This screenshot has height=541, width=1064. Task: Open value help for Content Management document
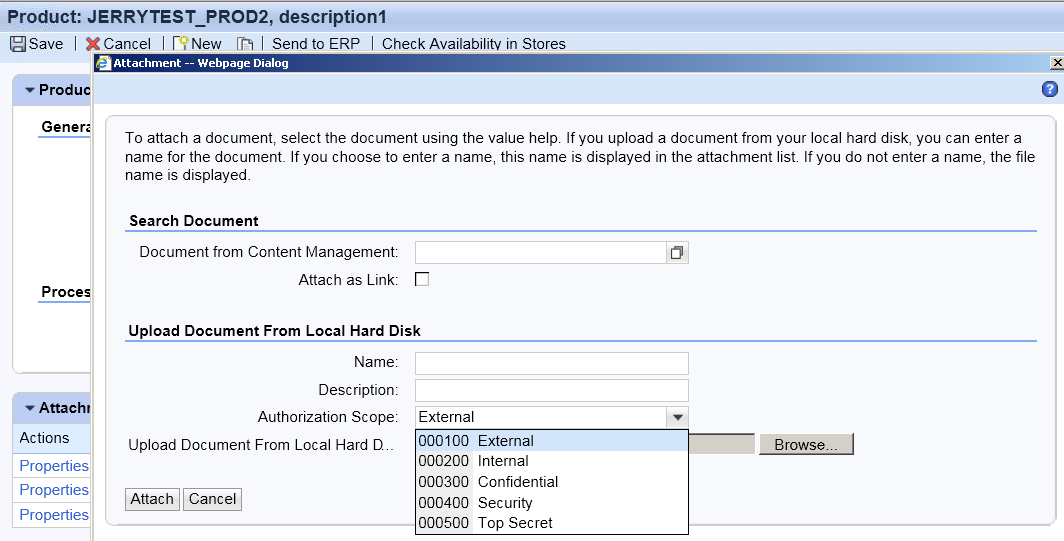677,253
